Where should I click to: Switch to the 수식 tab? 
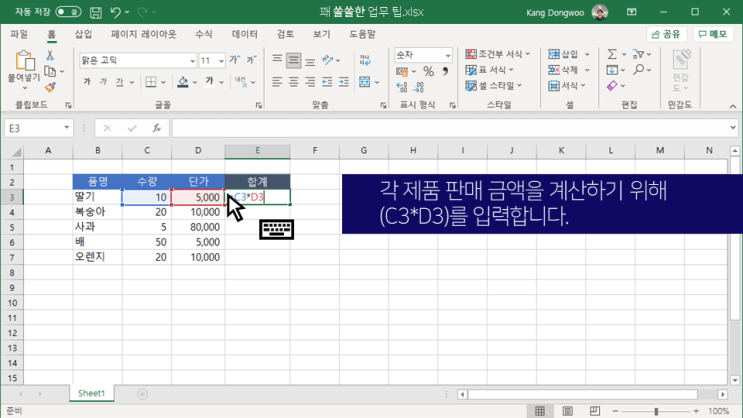tap(204, 34)
